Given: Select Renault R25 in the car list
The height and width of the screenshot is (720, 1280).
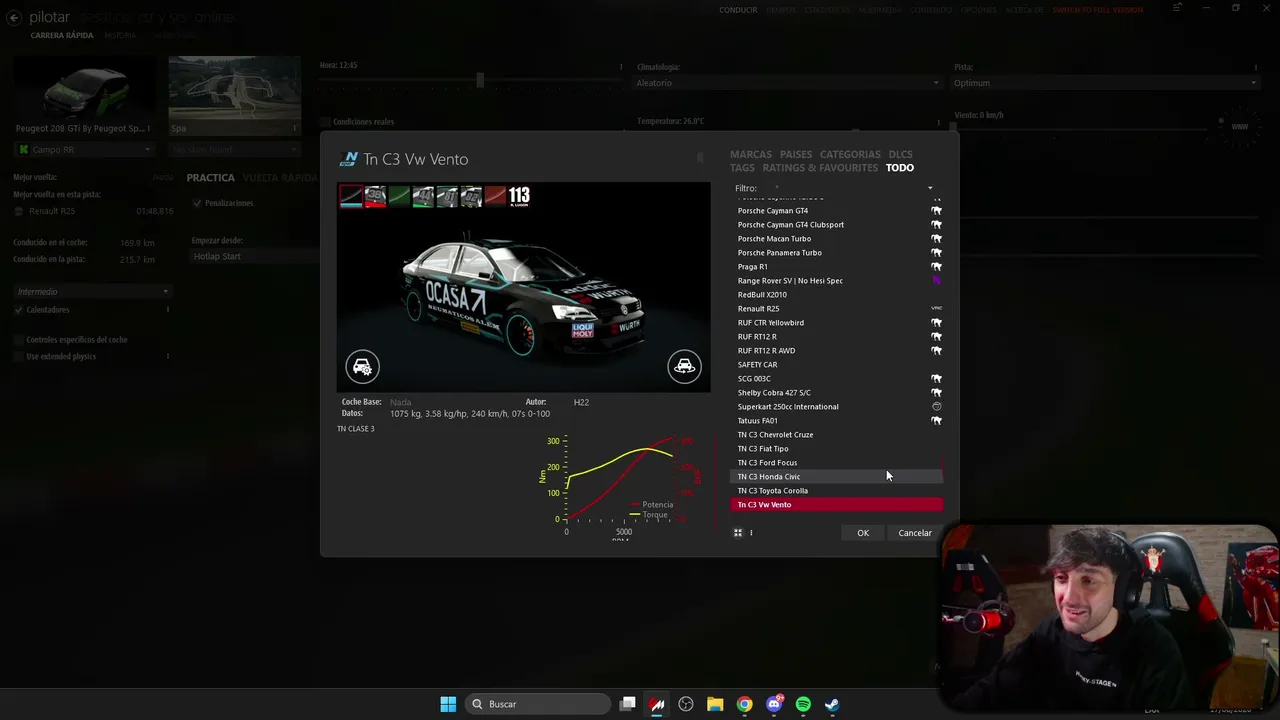Looking at the screenshot, I should click(x=838, y=309).
